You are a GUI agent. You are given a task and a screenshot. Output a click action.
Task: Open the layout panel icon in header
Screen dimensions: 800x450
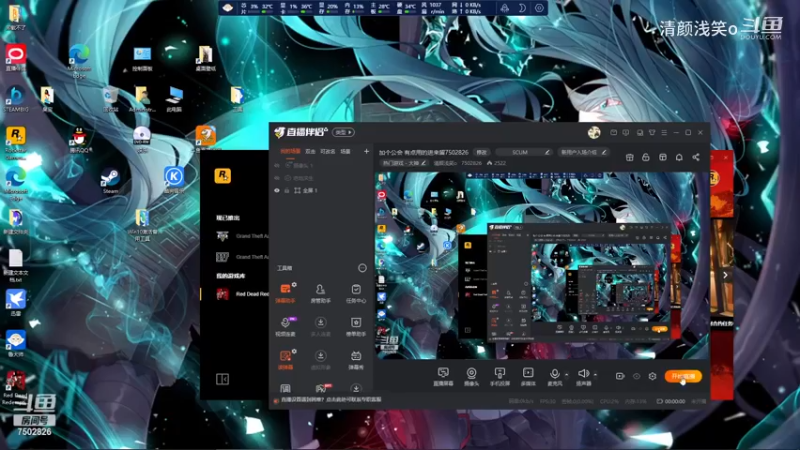click(663, 157)
